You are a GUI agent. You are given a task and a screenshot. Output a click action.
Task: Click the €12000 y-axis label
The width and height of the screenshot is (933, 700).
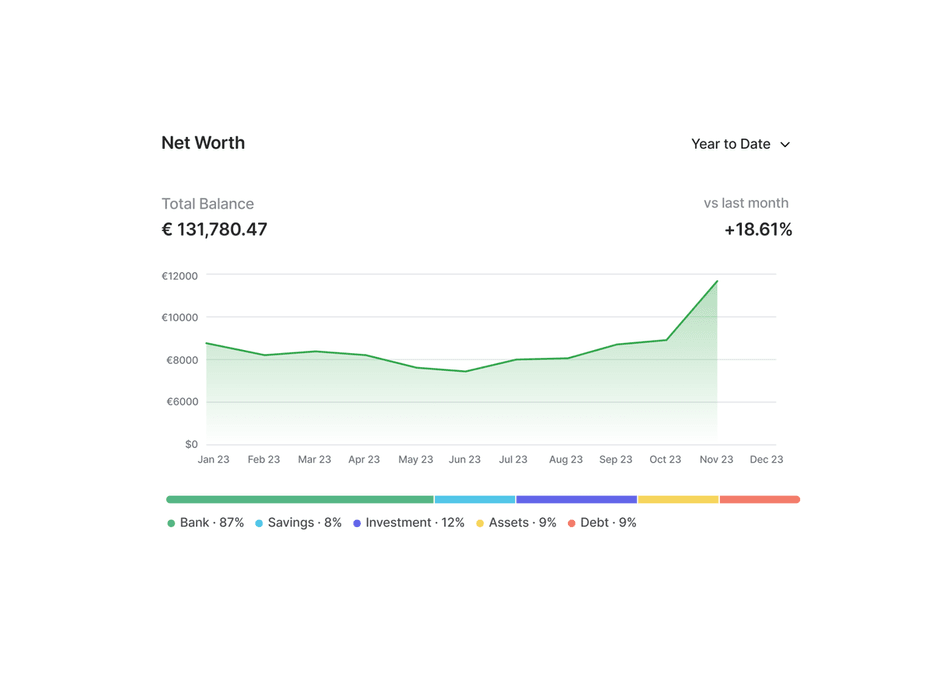(180, 276)
